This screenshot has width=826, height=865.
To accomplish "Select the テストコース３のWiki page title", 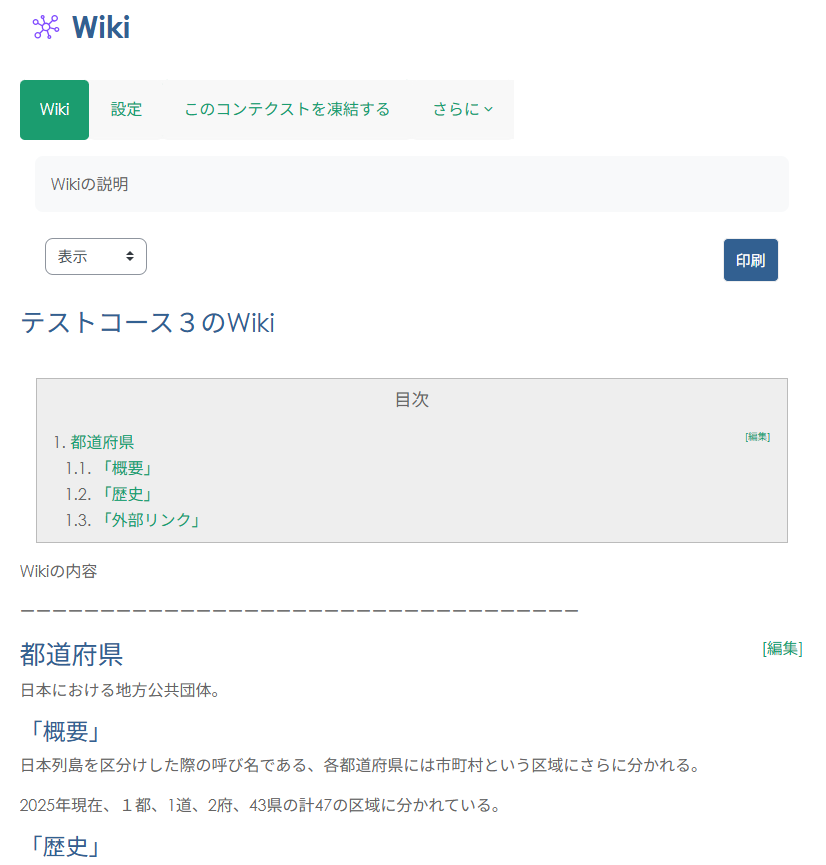I will pos(148,323).
